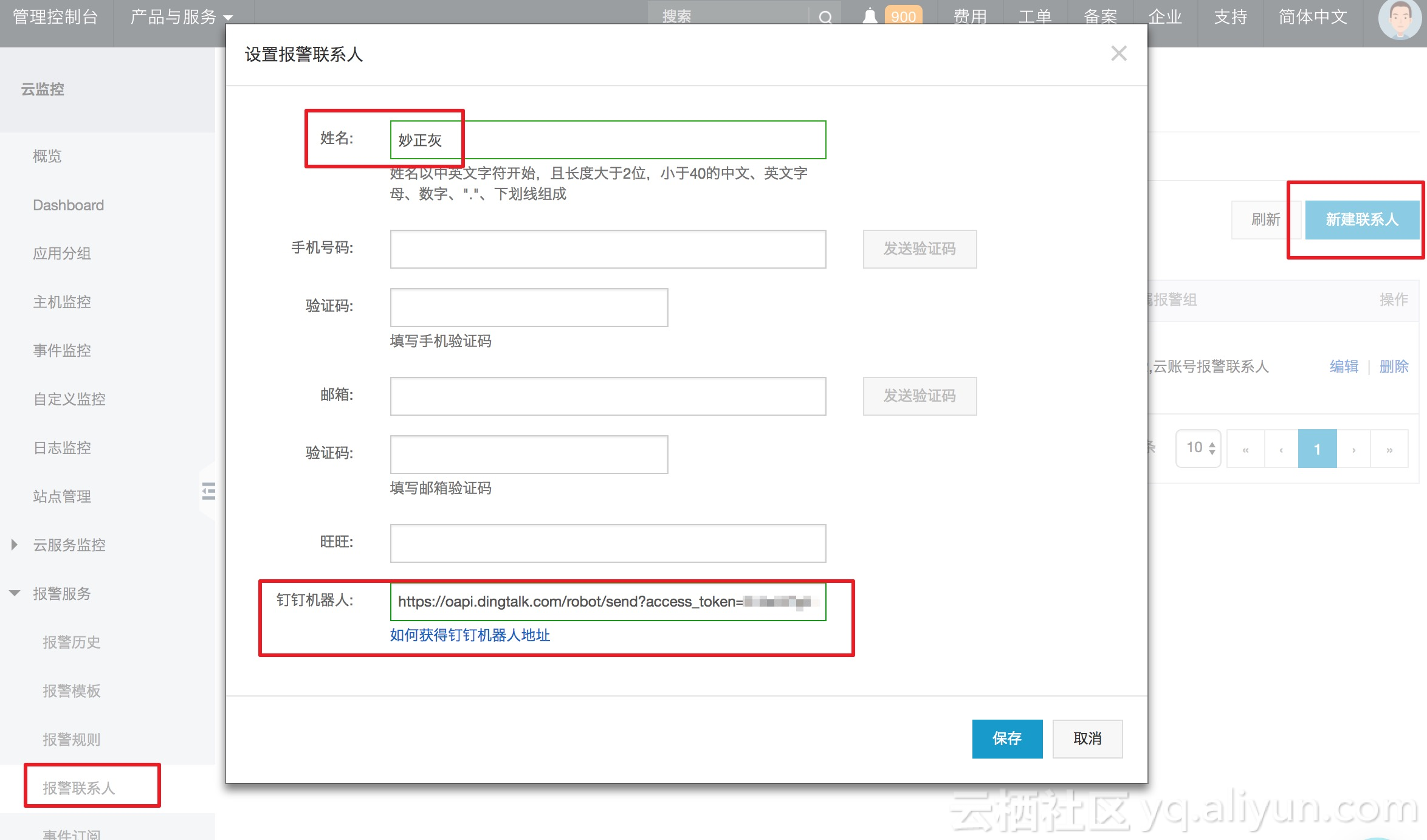Screen dimensions: 1427x840
Task: Go to the first page of results
Action: [1245, 449]
